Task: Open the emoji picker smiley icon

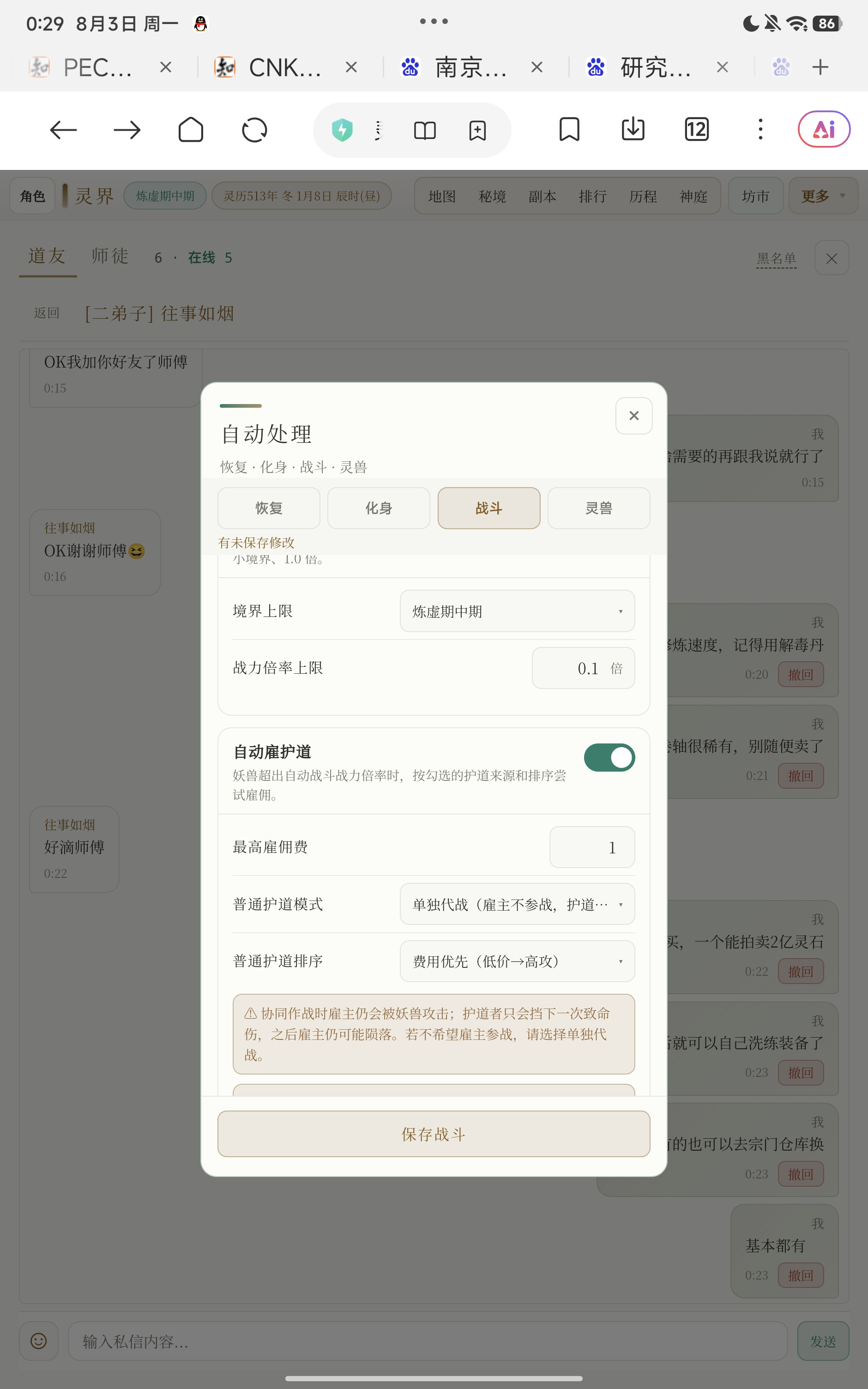Action: (38, 1341)
